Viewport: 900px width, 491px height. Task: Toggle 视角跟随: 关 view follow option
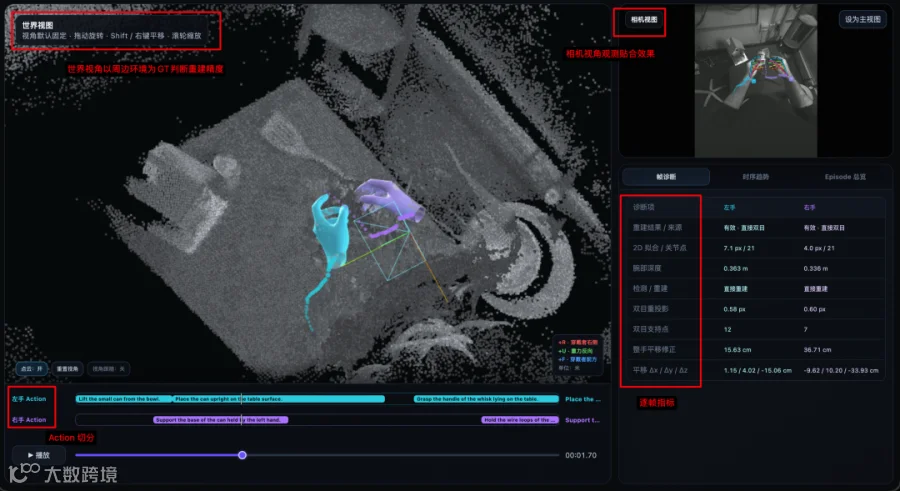pos(108,369)
